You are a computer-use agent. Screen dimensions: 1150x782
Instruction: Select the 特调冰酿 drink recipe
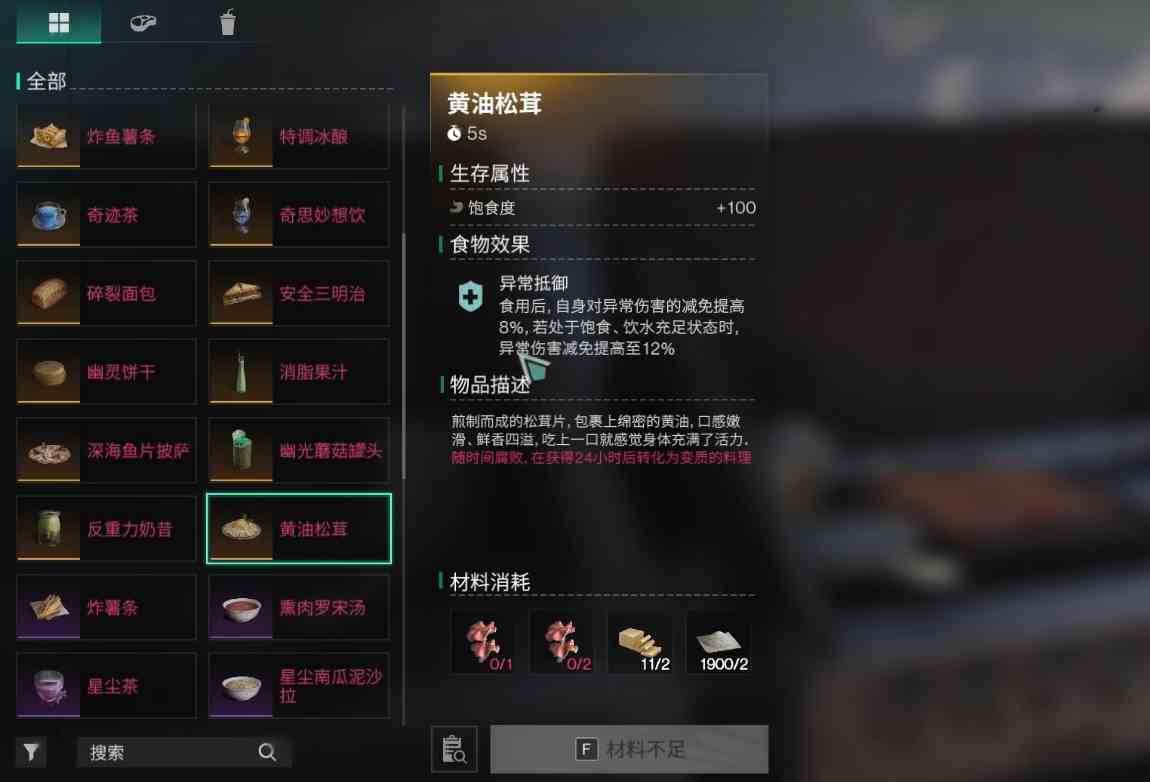click(299, 136)
